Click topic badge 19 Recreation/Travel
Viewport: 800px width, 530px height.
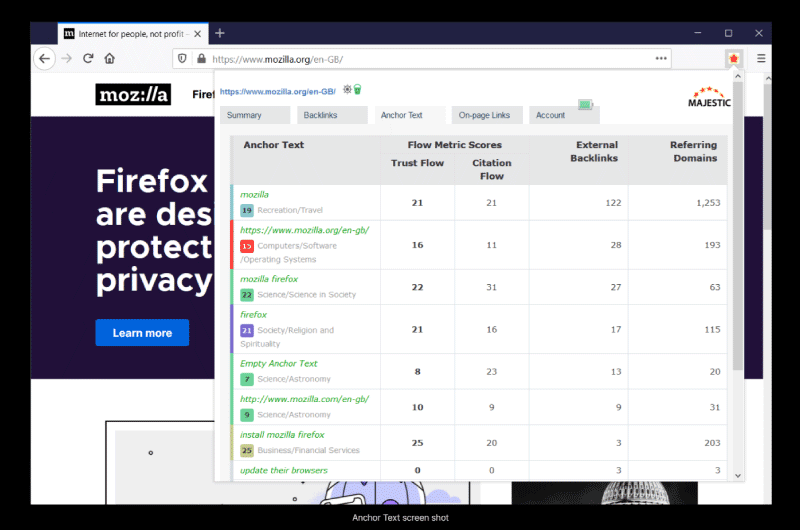click(x=247, y=210)
